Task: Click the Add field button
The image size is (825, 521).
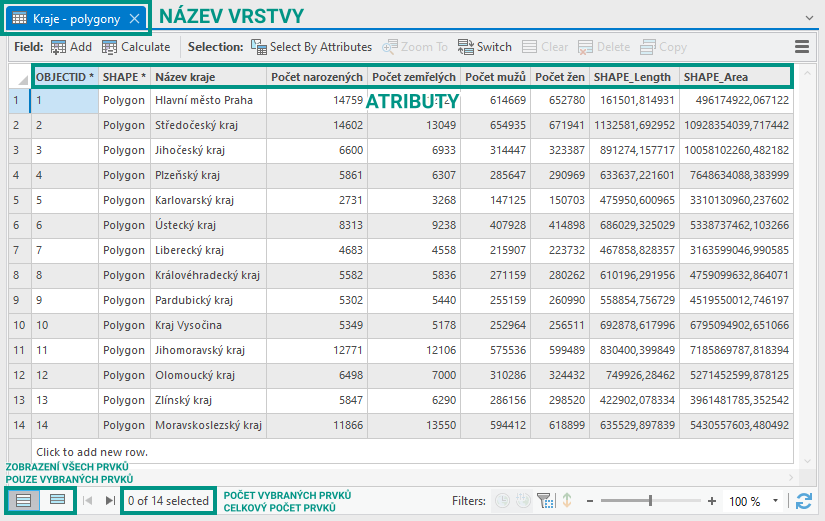Action: coord(71,47)
